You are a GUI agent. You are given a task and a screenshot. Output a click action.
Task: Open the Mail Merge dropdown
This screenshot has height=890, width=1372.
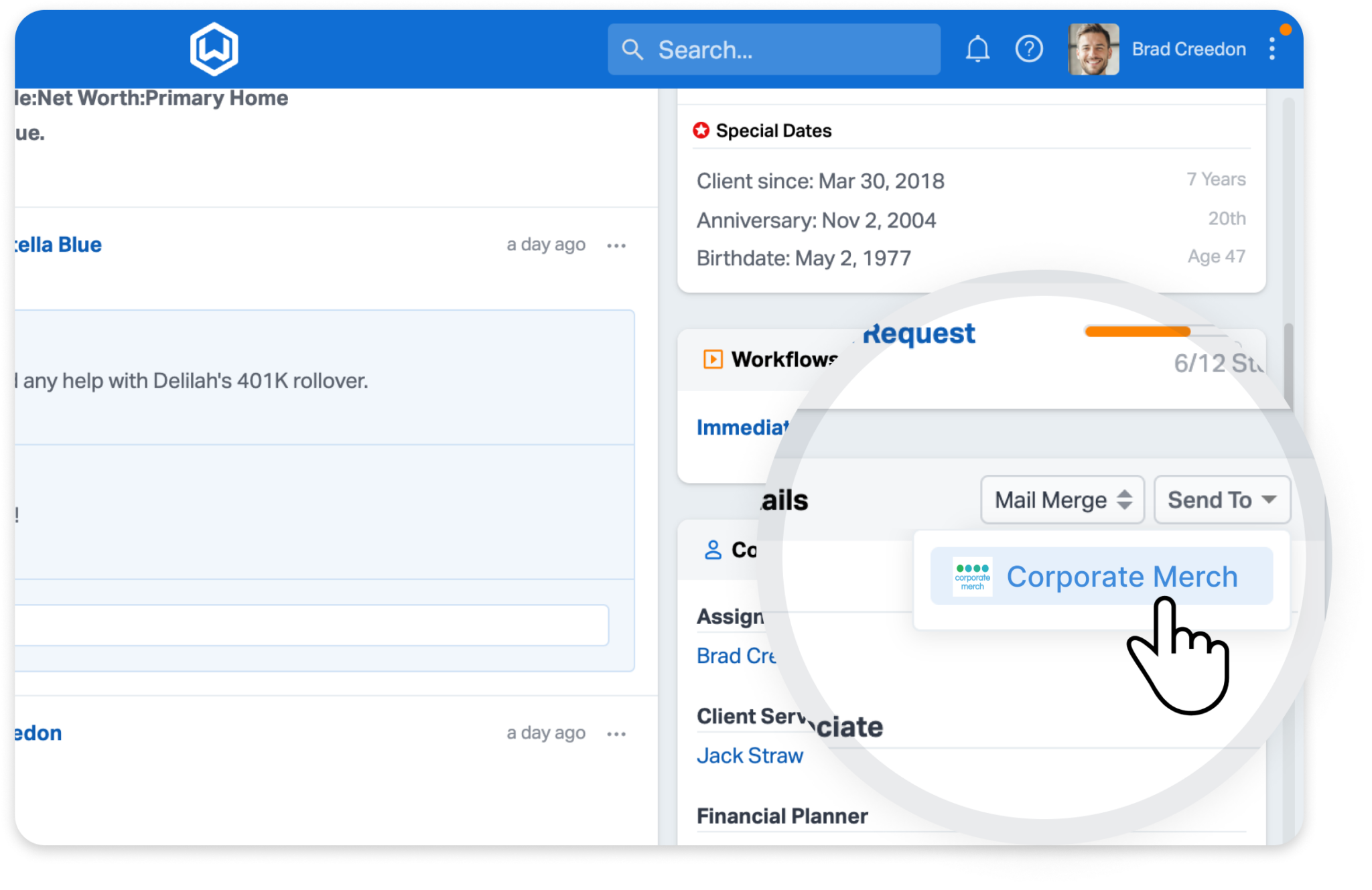(1062, 499)
